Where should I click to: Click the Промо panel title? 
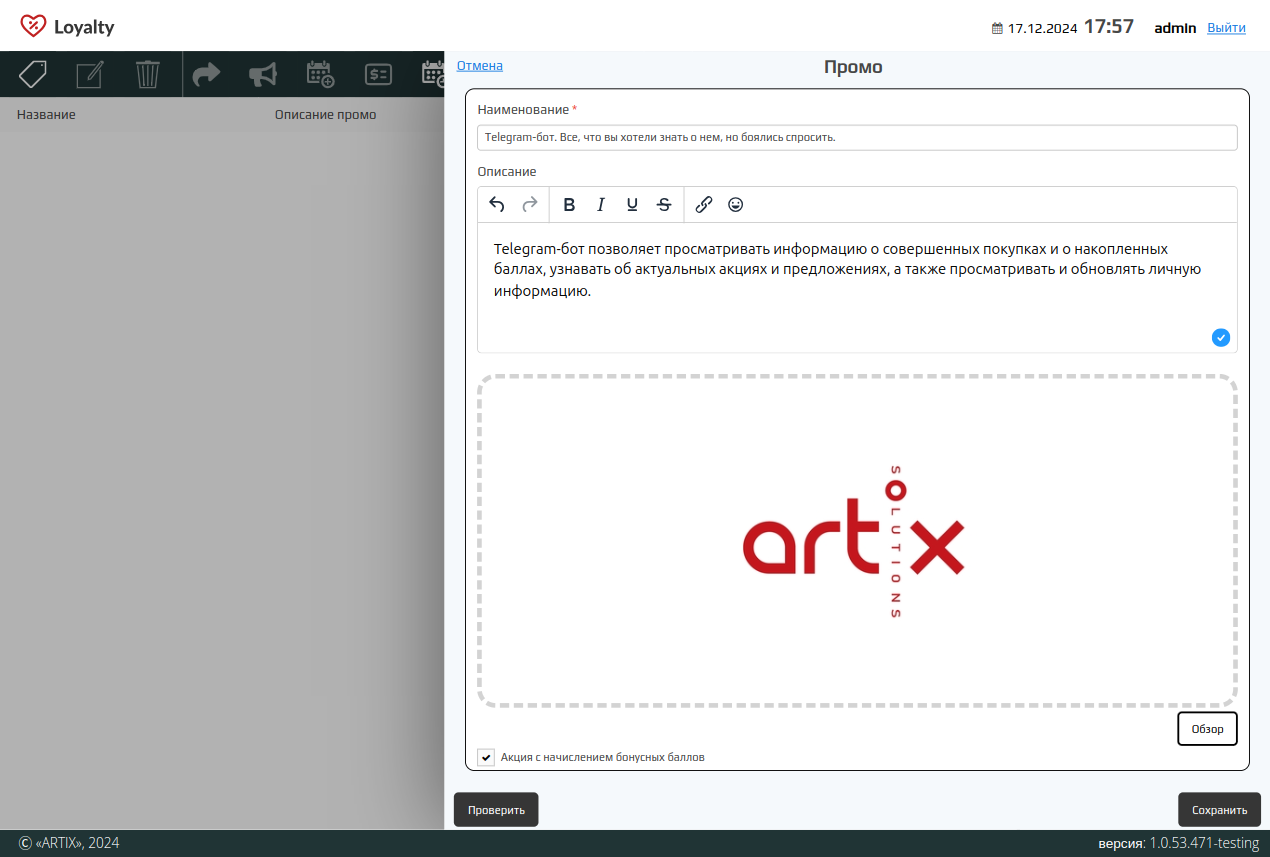(x=853, y=68)
